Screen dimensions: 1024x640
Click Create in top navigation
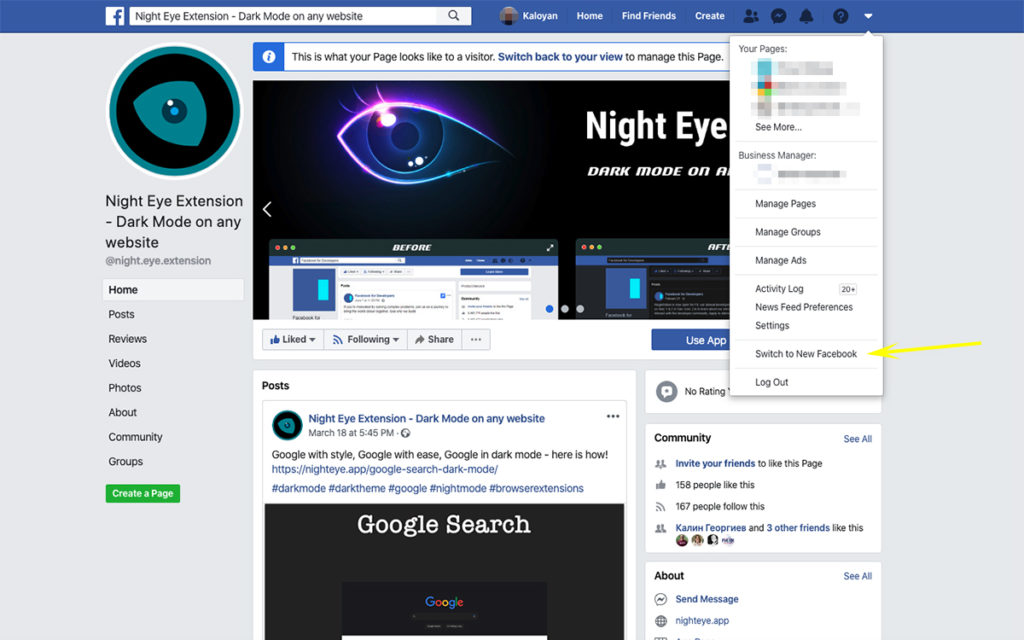[709, 16]
